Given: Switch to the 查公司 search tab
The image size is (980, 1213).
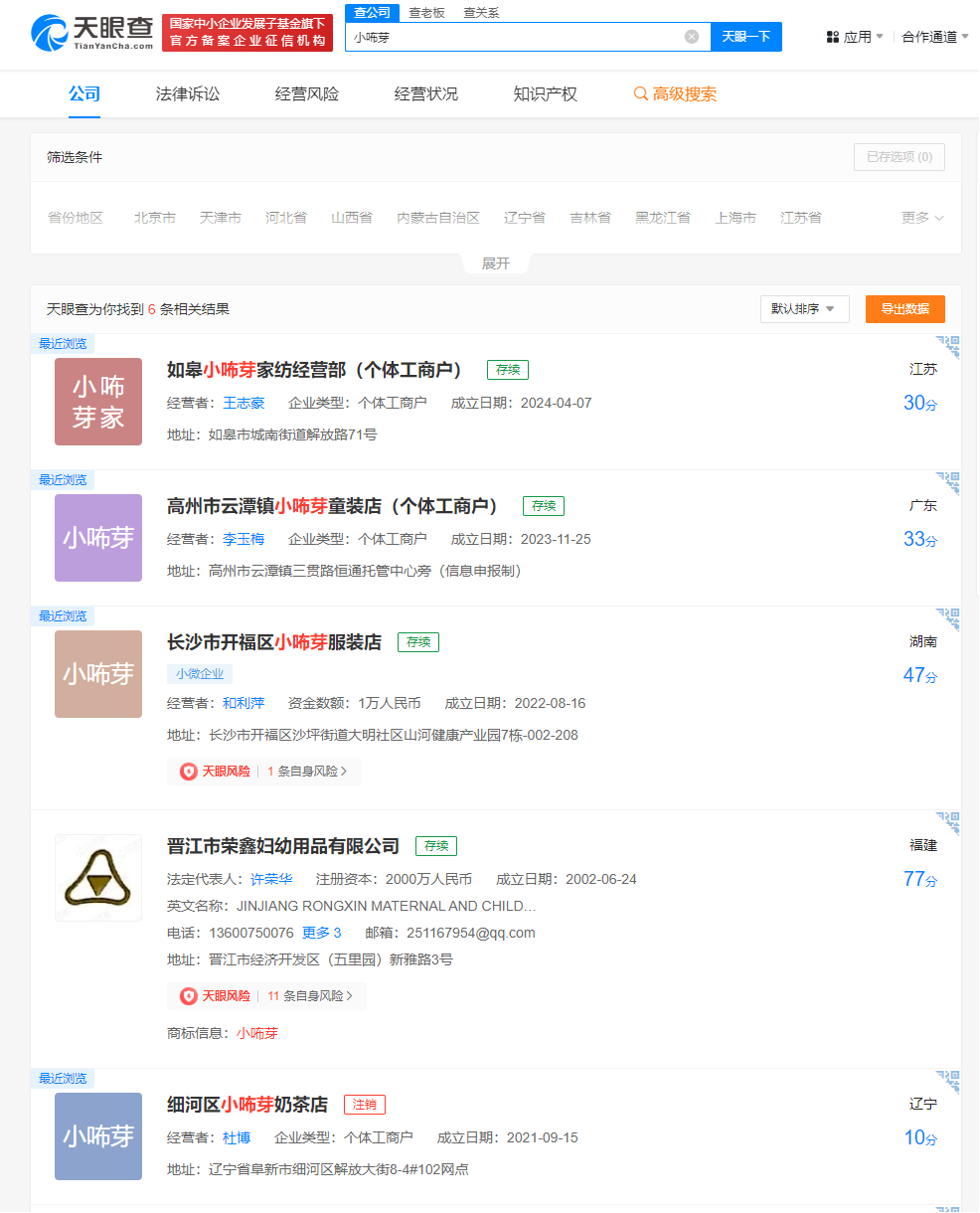Looking at the screenshot, I should coord(373,13).
